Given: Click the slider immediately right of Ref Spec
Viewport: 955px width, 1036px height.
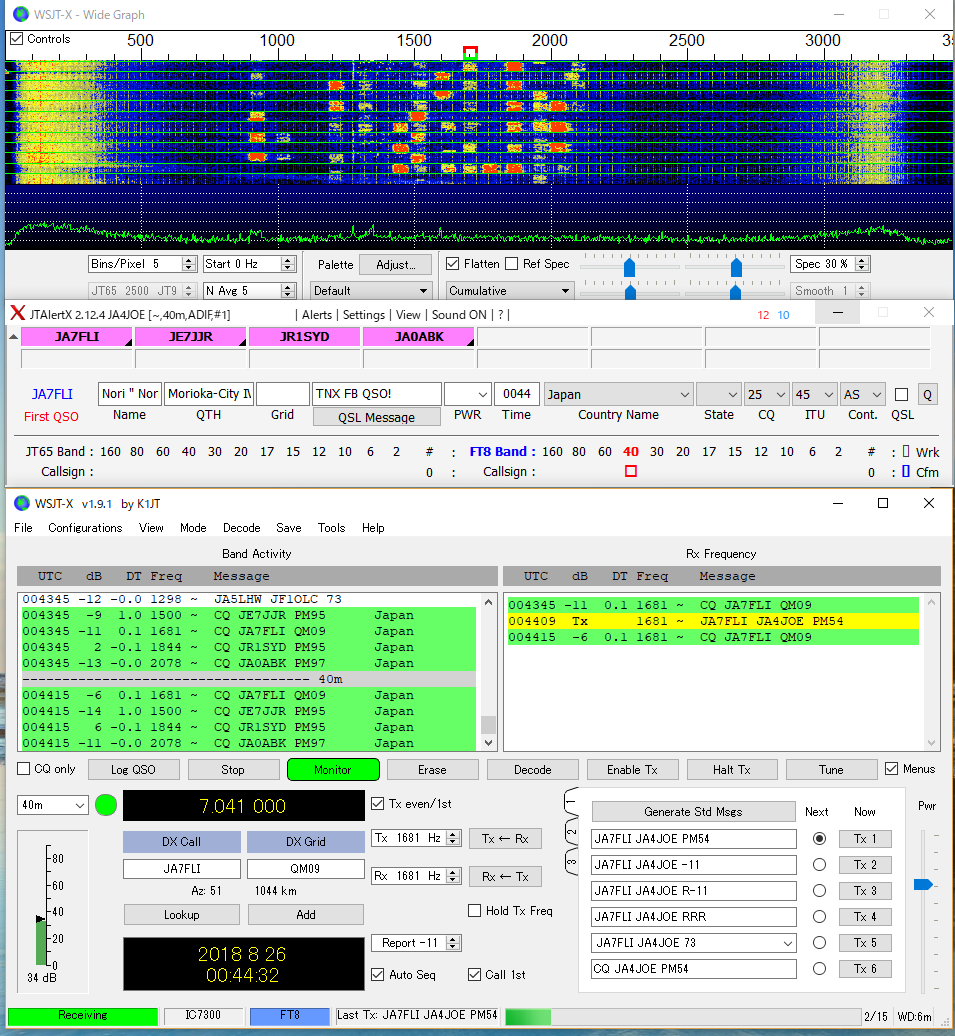Looking at the screenshot, I should (629, 266).
